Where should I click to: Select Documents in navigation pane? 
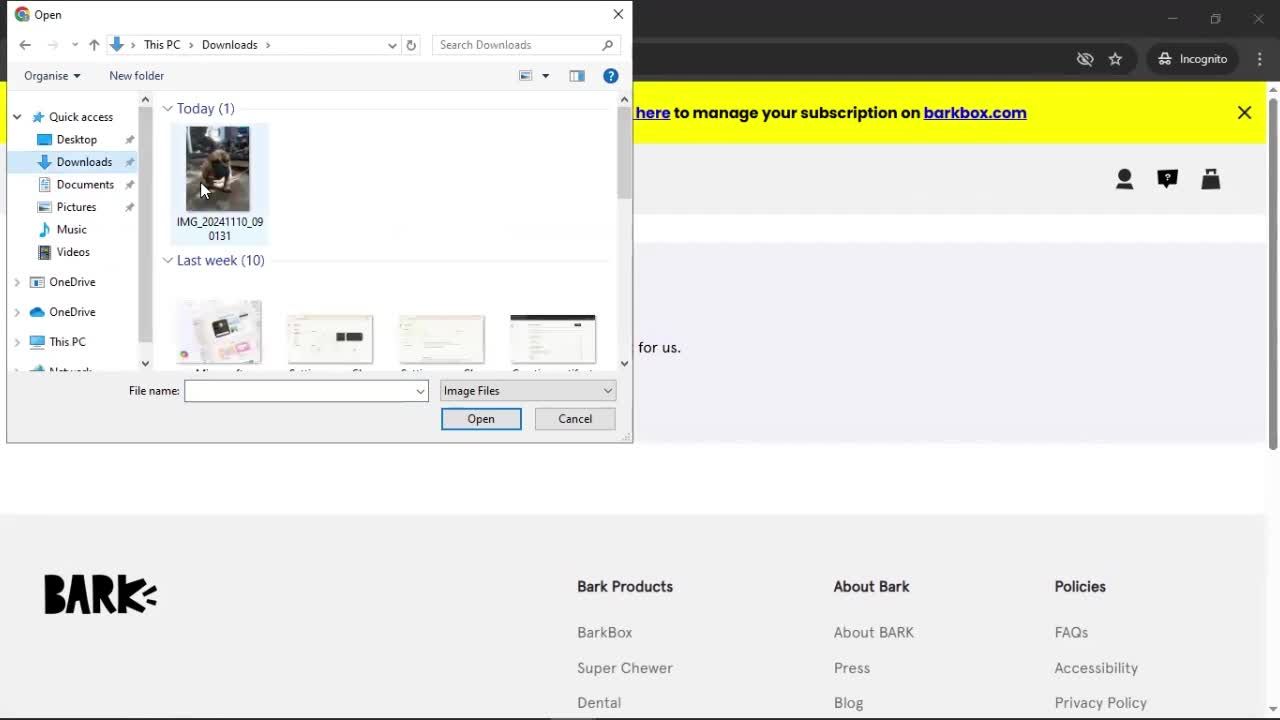tap(85, 184)
